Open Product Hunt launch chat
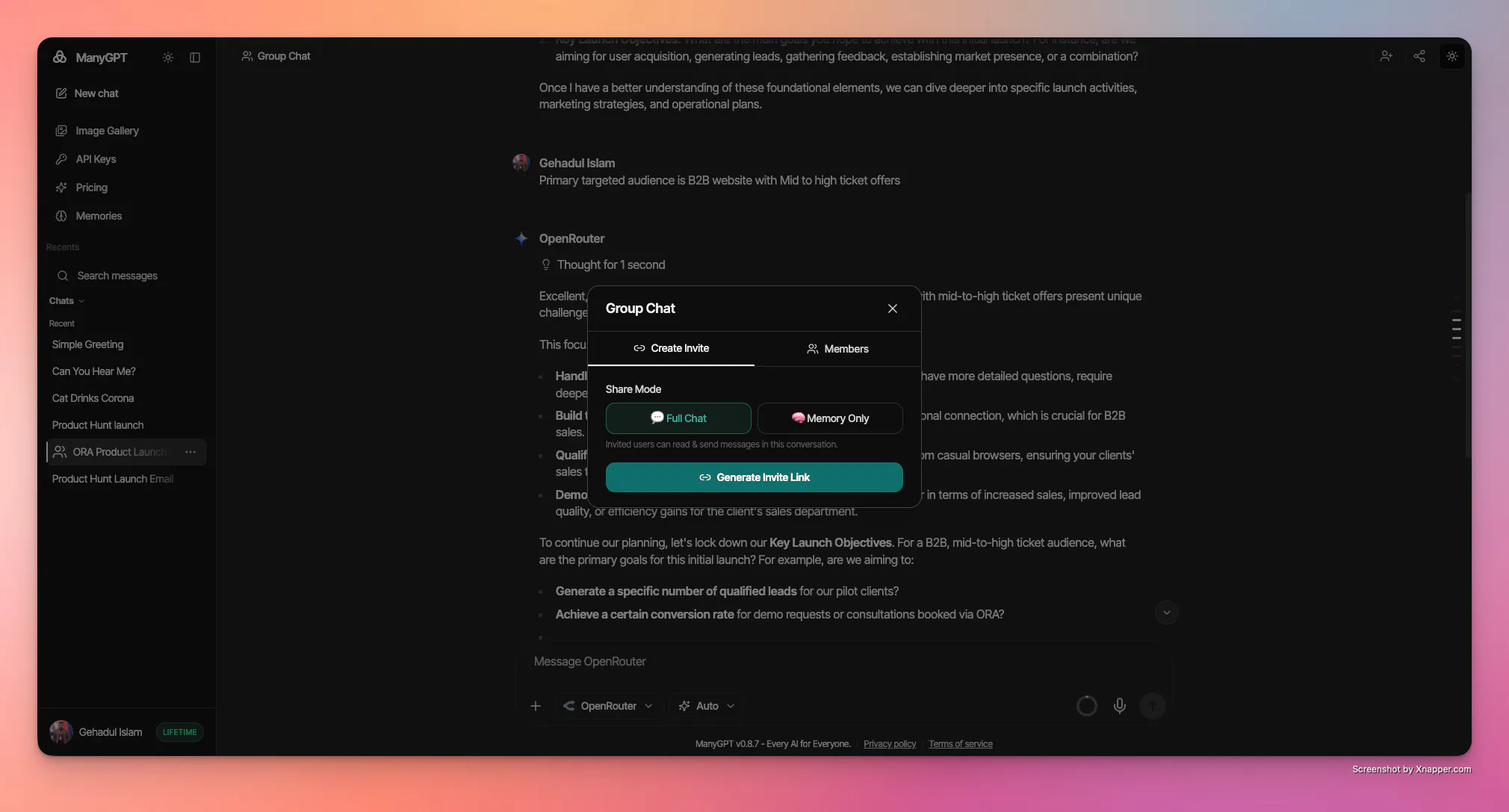Screen dimensions: 1509x812 tap(98, 425)
